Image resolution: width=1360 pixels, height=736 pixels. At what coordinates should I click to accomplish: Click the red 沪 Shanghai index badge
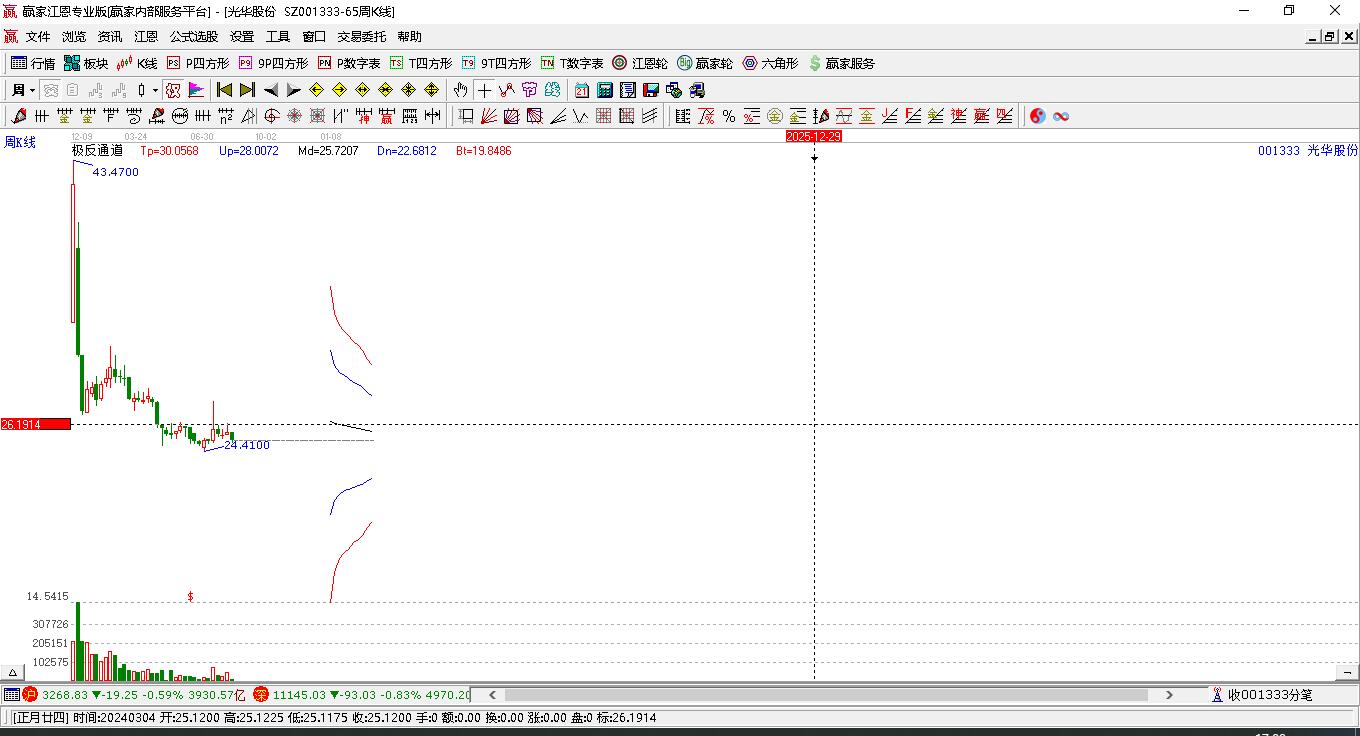point(30,694)
